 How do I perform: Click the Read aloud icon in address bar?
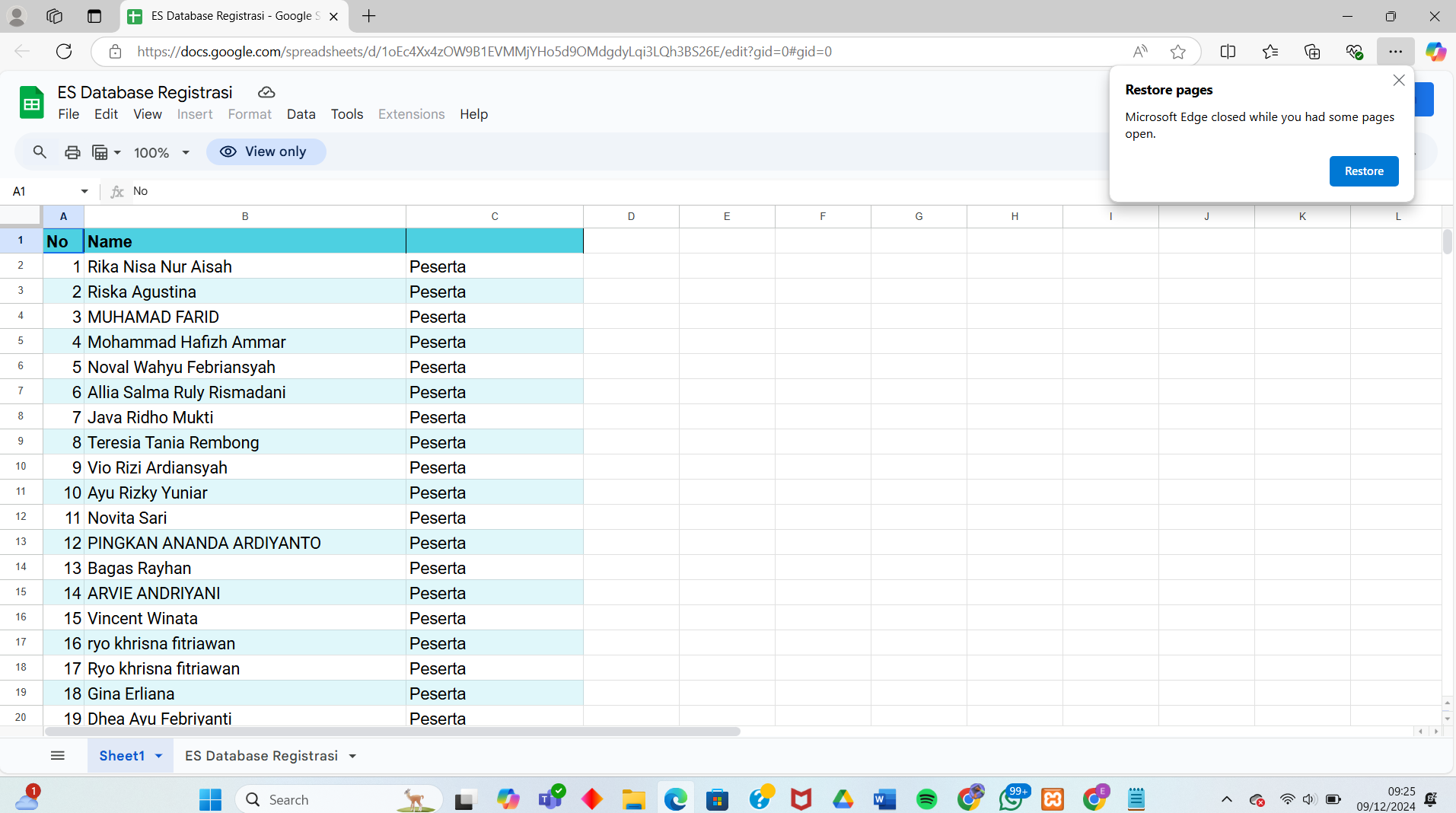(1139, 52)
